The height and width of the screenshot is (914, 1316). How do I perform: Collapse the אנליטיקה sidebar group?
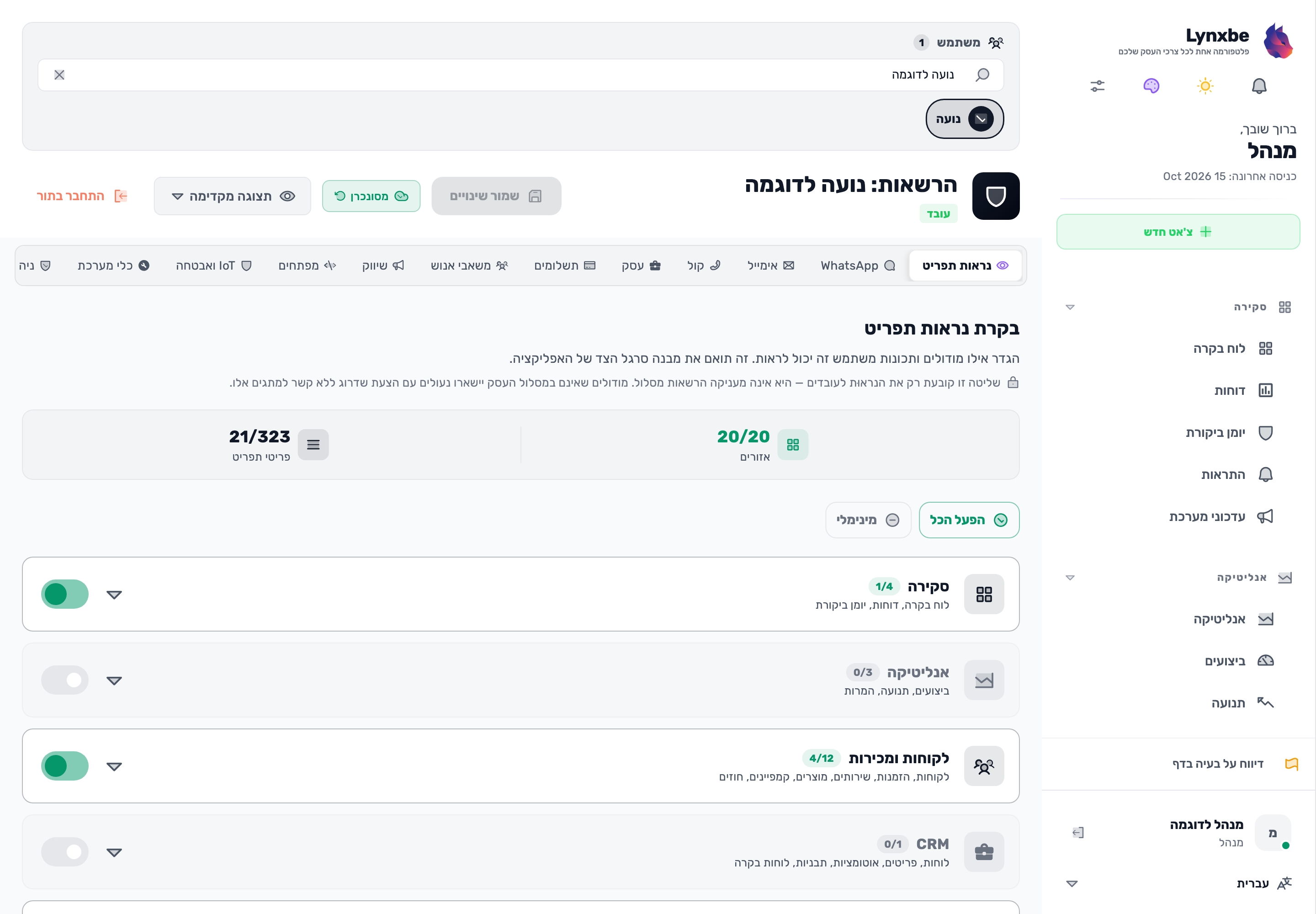coord(1070,578)
